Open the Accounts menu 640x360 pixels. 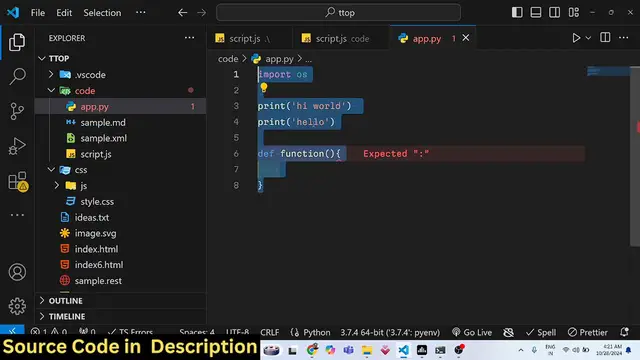pyautogui.click(x=17, y=272)
